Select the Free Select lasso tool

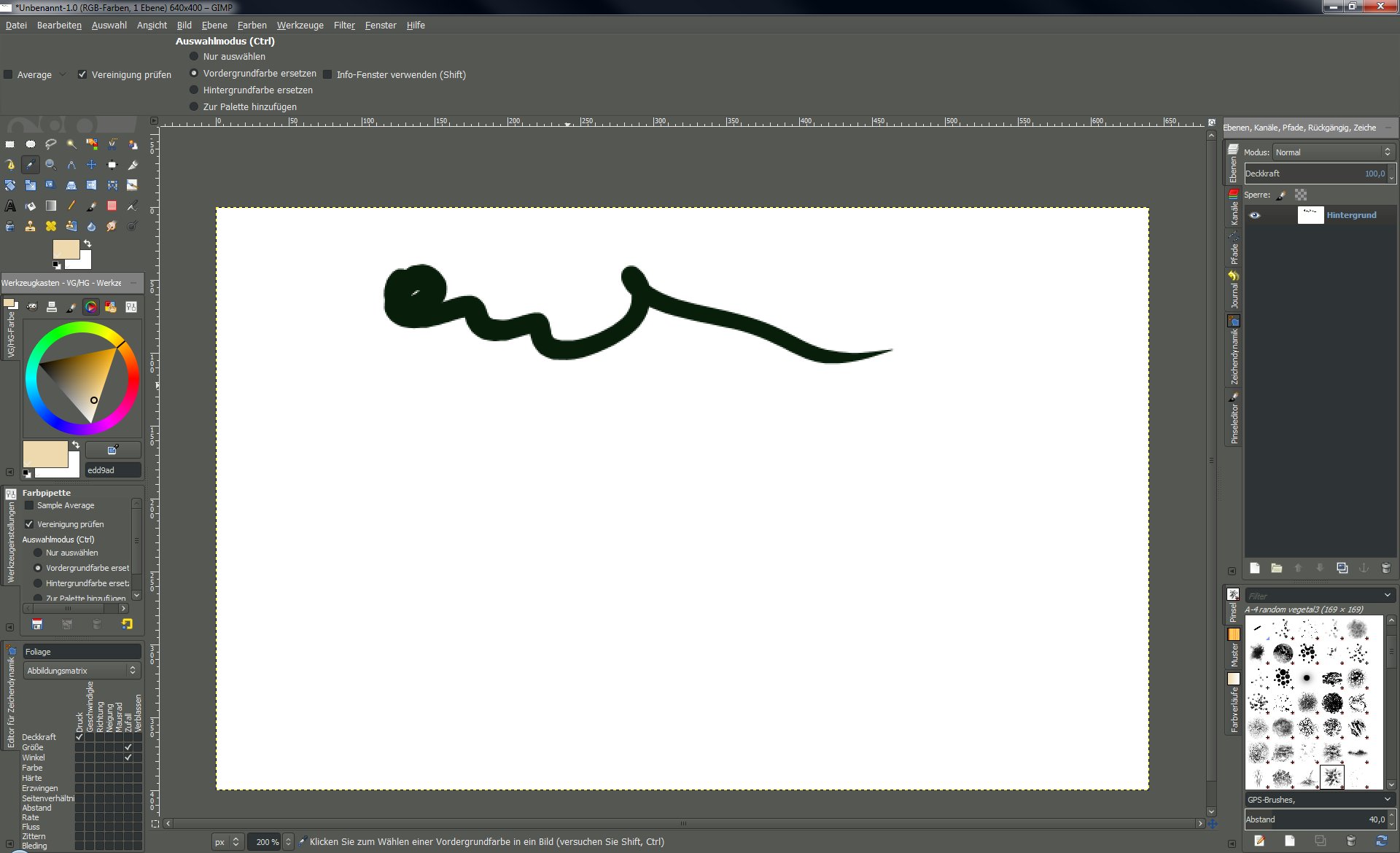[51, 144]
